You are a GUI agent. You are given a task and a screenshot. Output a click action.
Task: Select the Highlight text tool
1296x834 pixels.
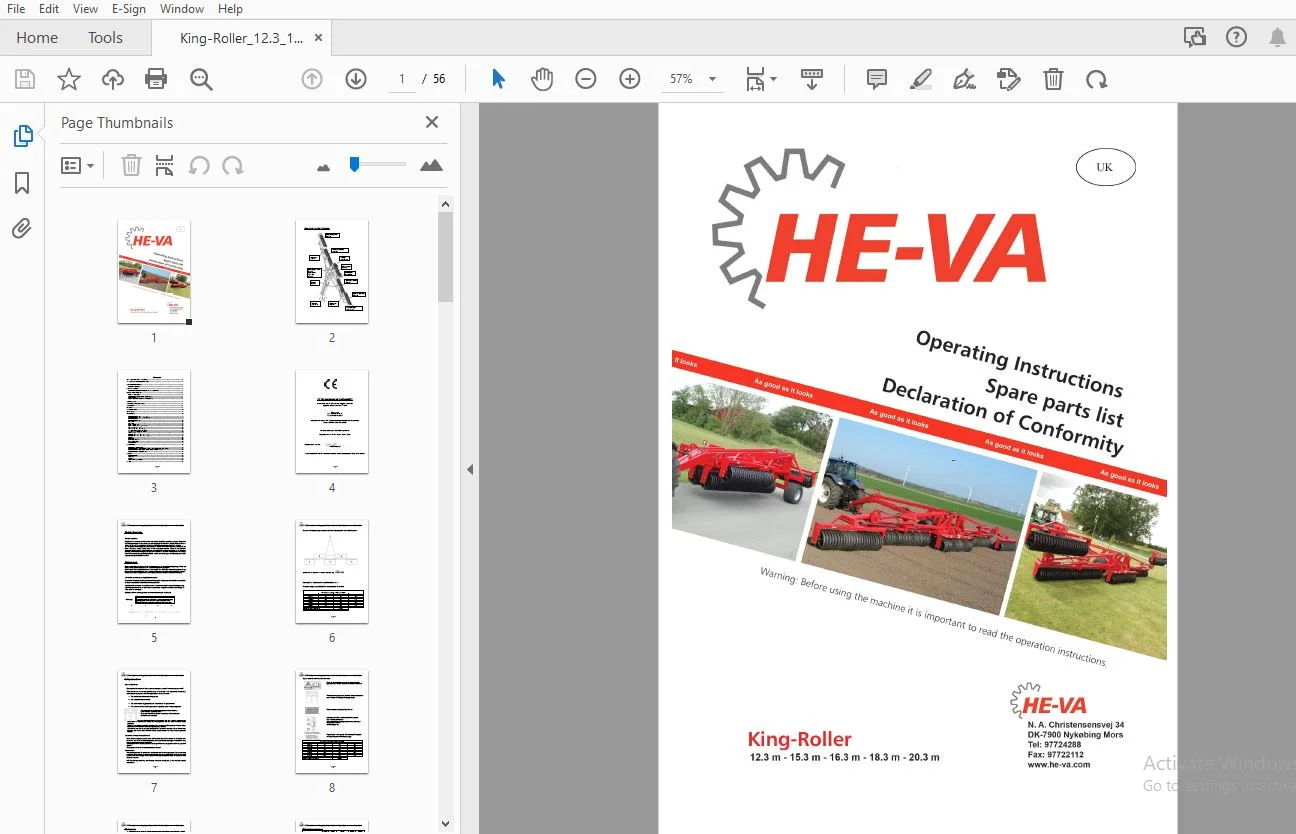(x=921, y=80)
